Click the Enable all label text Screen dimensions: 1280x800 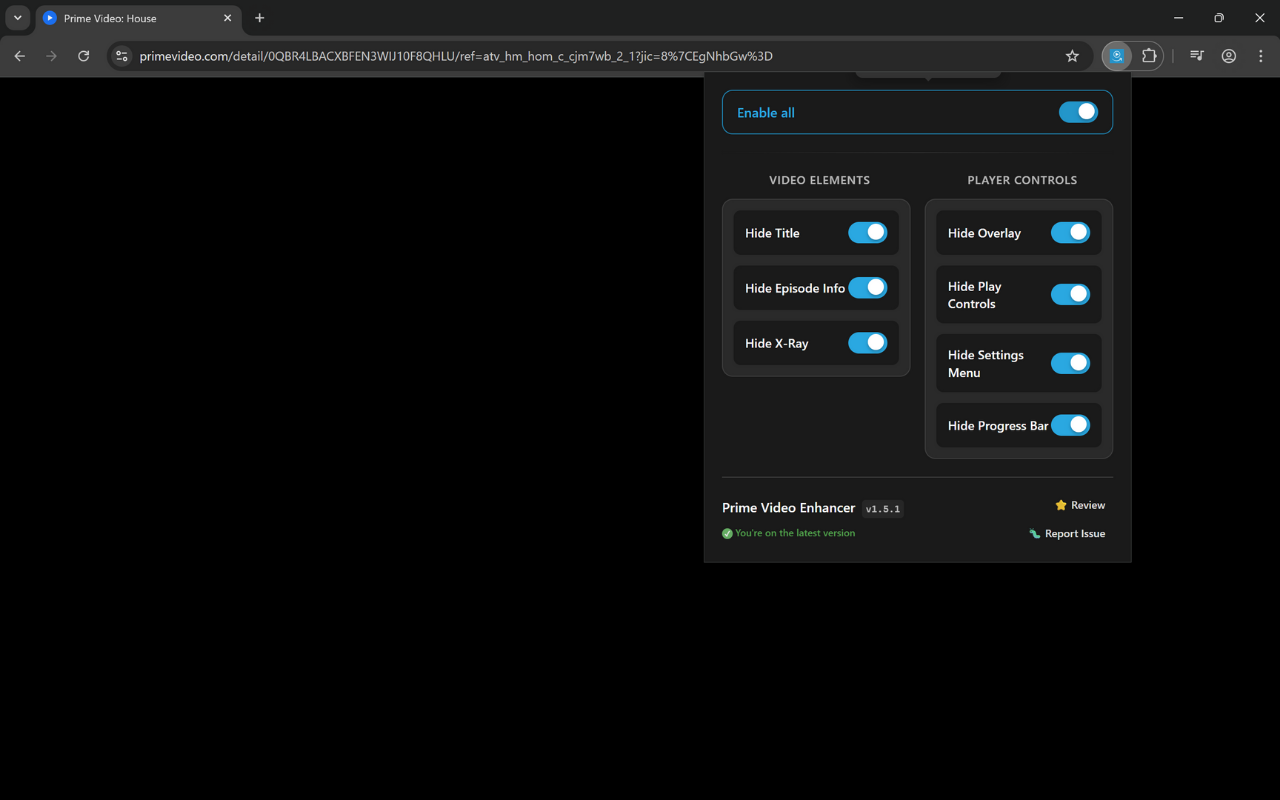tap(766, 113)
